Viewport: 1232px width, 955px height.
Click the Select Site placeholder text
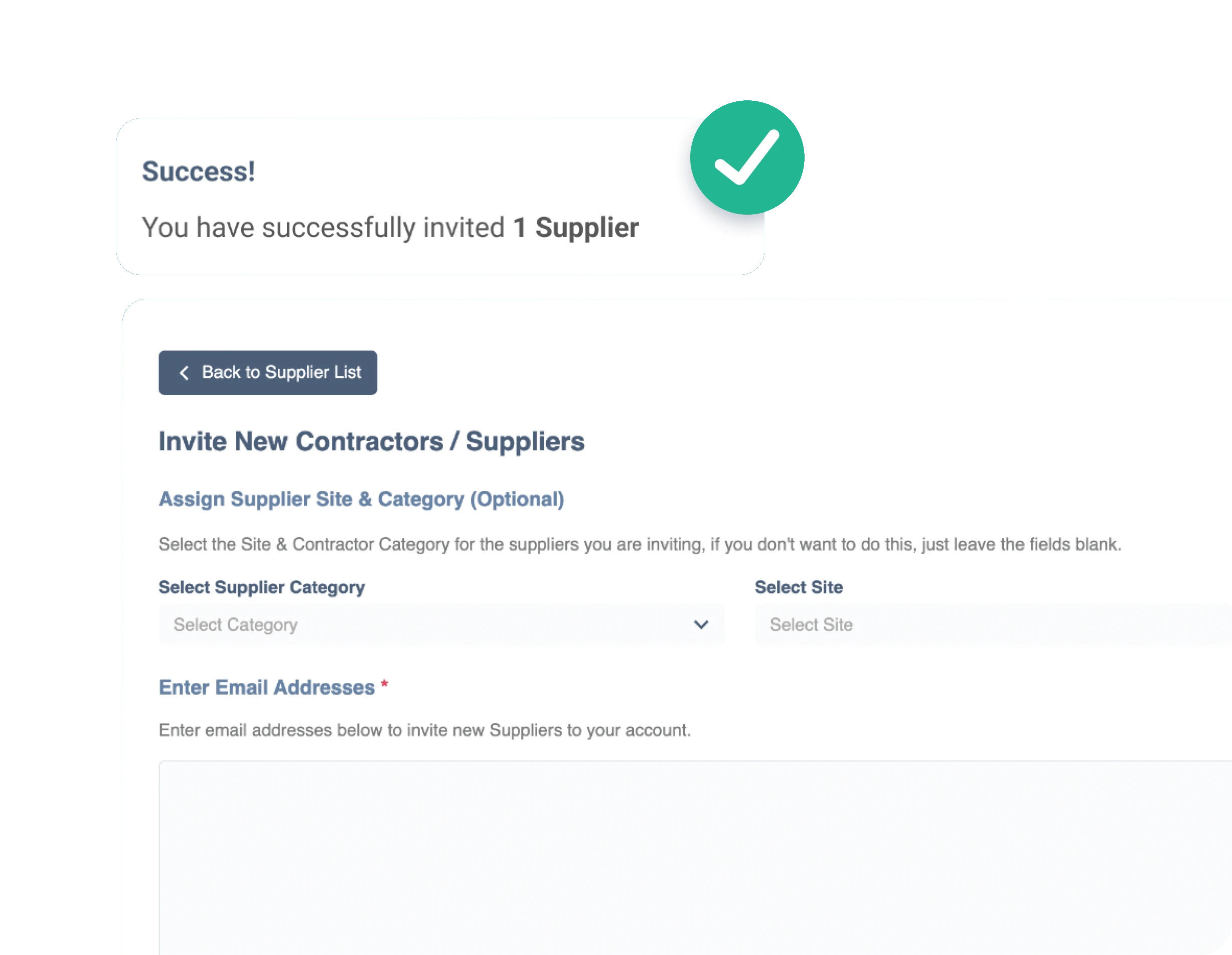(811, 624)
